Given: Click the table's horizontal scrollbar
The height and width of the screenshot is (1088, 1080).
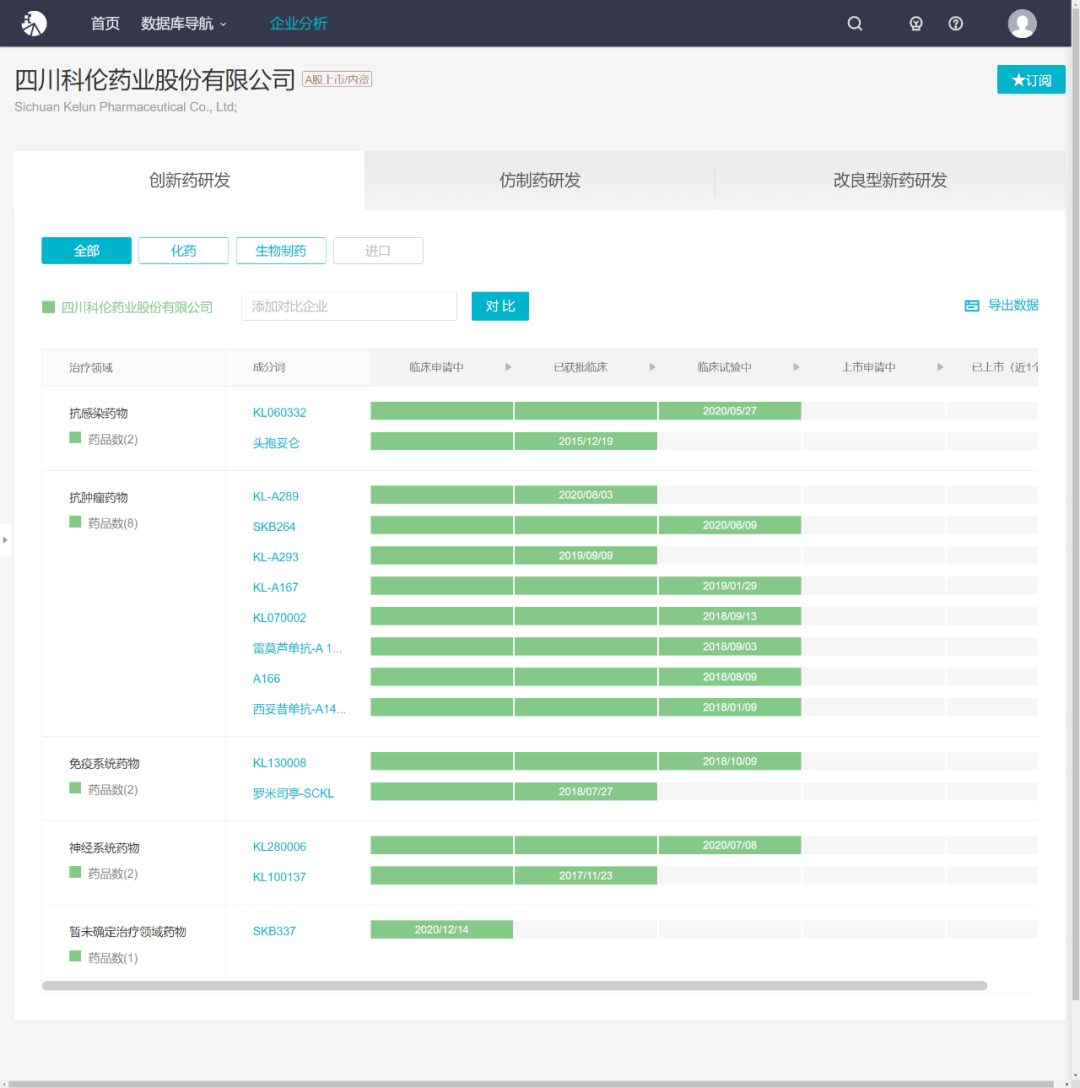Looking at the screenshot, I should pos(514,985).
